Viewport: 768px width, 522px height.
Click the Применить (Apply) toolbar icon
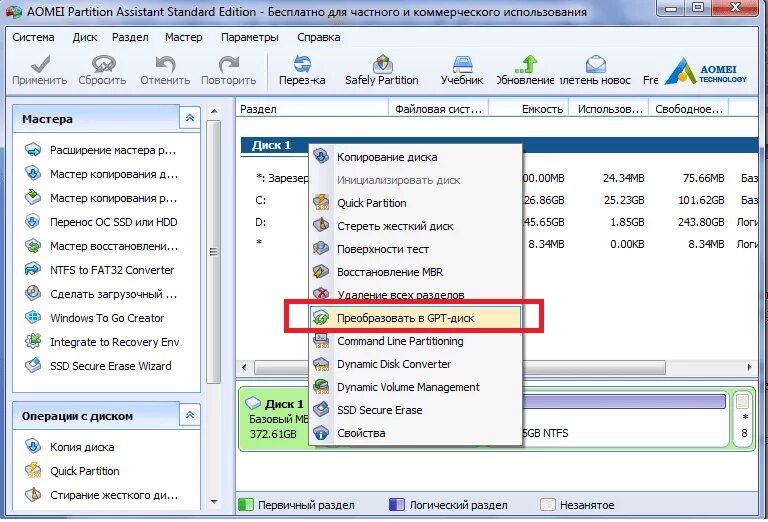pos(40,70)
